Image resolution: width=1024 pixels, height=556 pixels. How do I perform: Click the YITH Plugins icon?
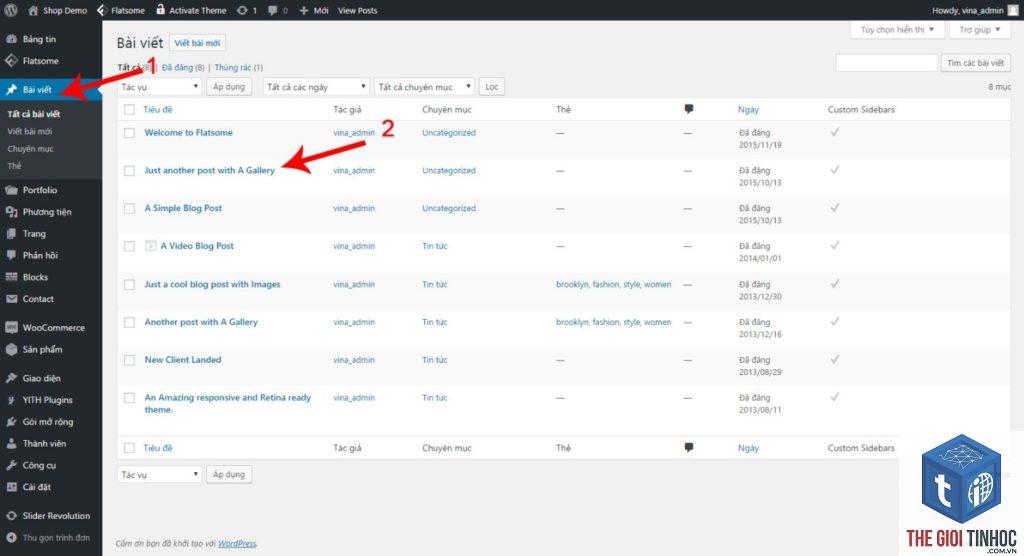coord(11,400)
